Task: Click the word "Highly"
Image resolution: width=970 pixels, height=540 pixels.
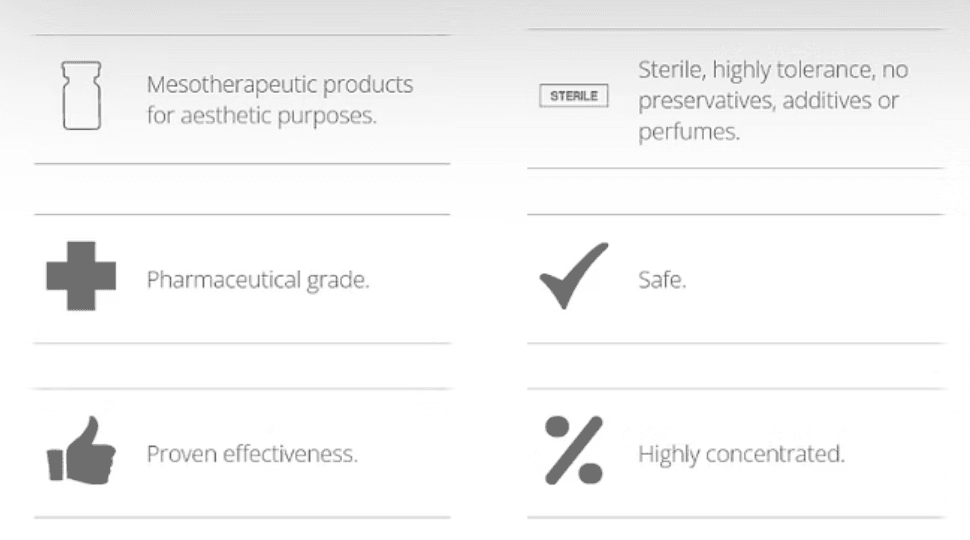Action: click(669, 454)
